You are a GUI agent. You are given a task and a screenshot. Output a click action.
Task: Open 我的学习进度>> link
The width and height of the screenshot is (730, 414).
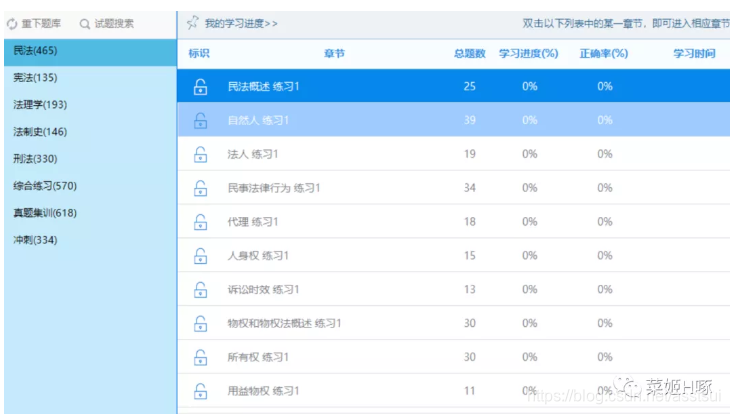pyautogui.click(x=241, y=23)
